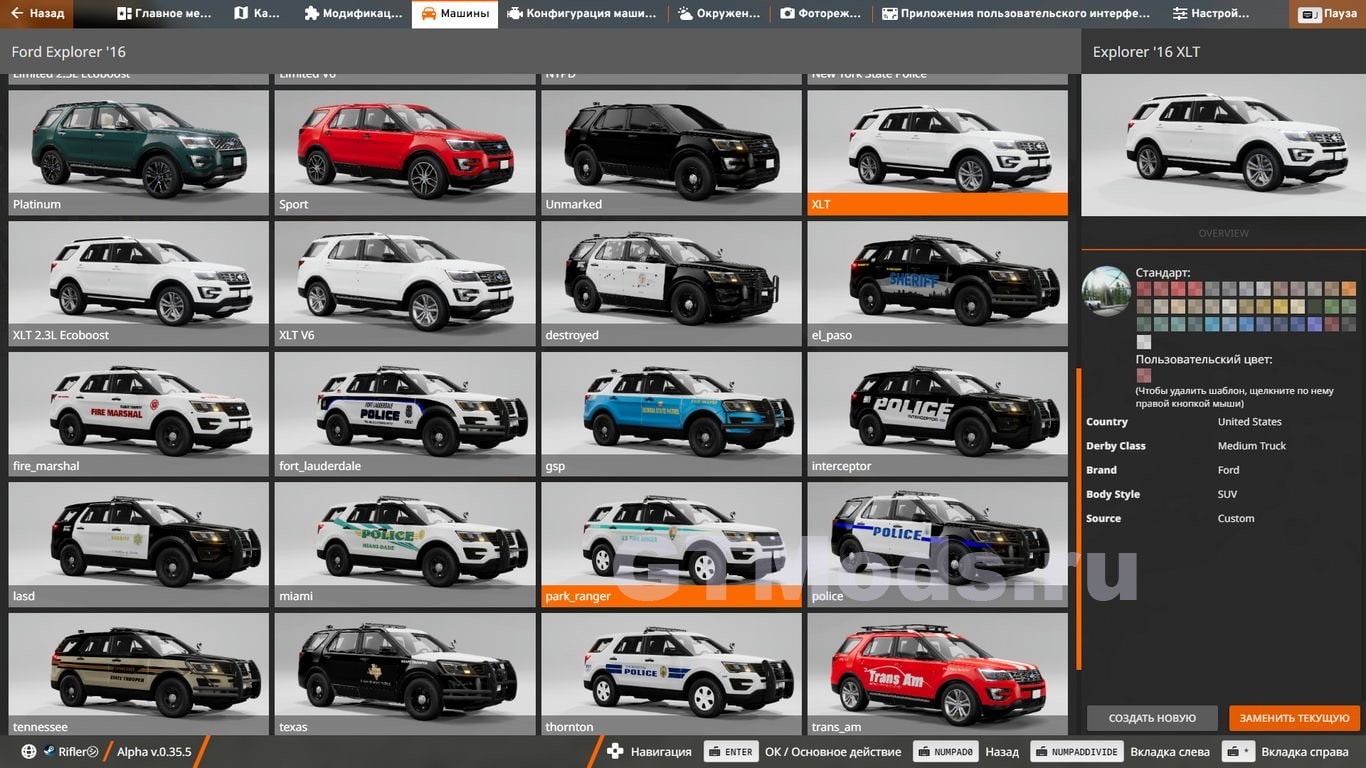Select the thornton police configuration
Image resolution: width=1366 pixels, height=768 pixels.
[x=671, y=675]
